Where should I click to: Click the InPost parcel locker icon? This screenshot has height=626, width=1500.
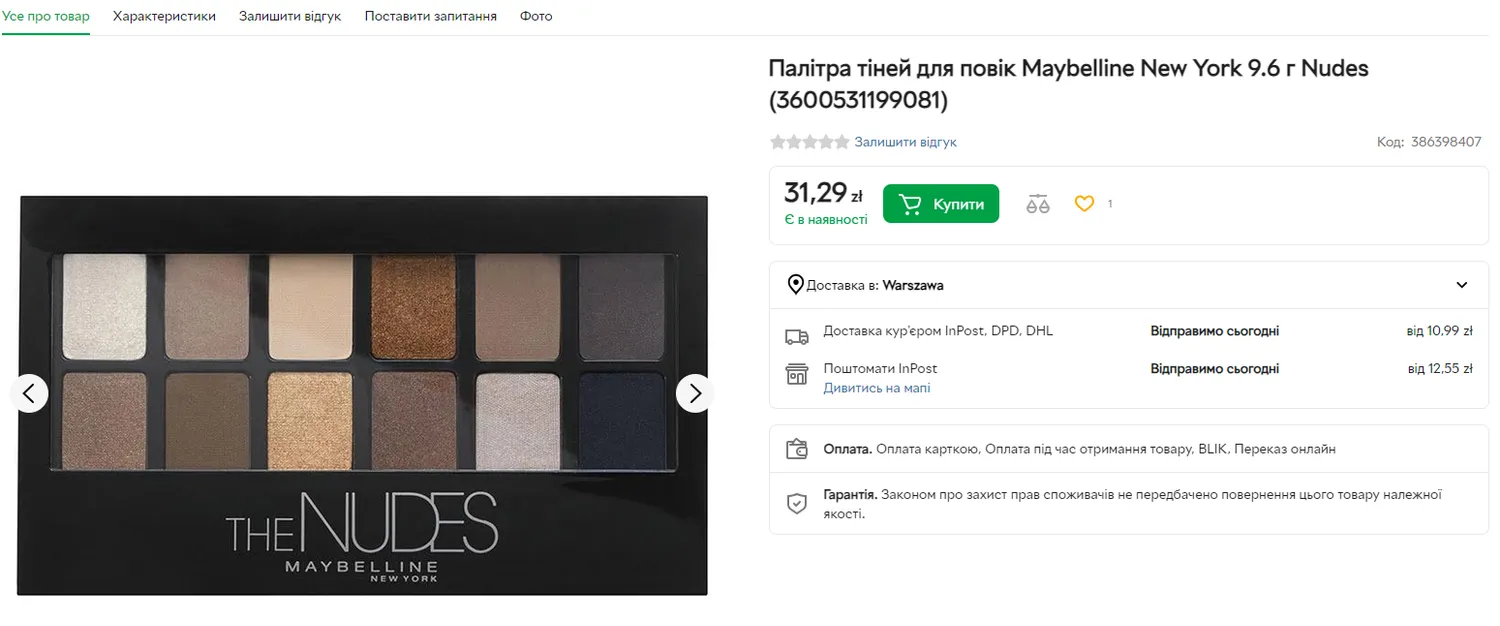796,374
